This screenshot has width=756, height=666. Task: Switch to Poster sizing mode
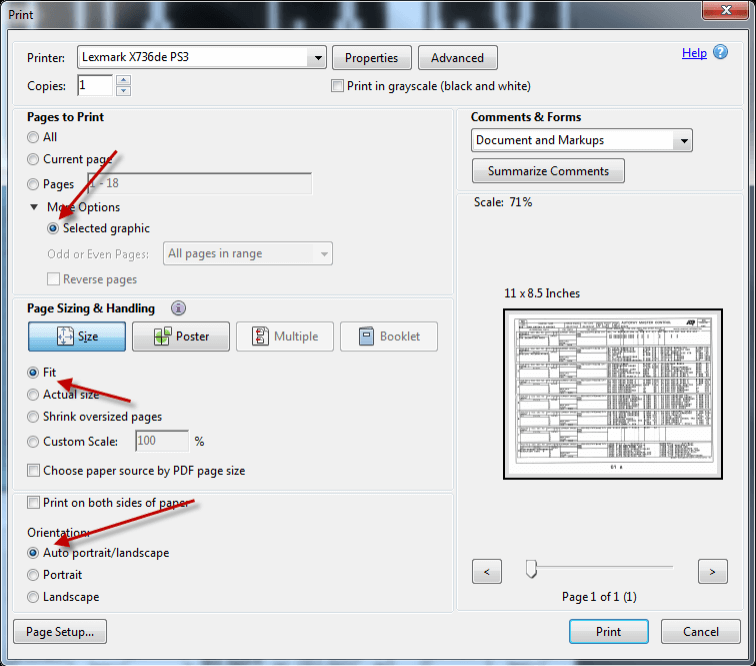[181, 336]
